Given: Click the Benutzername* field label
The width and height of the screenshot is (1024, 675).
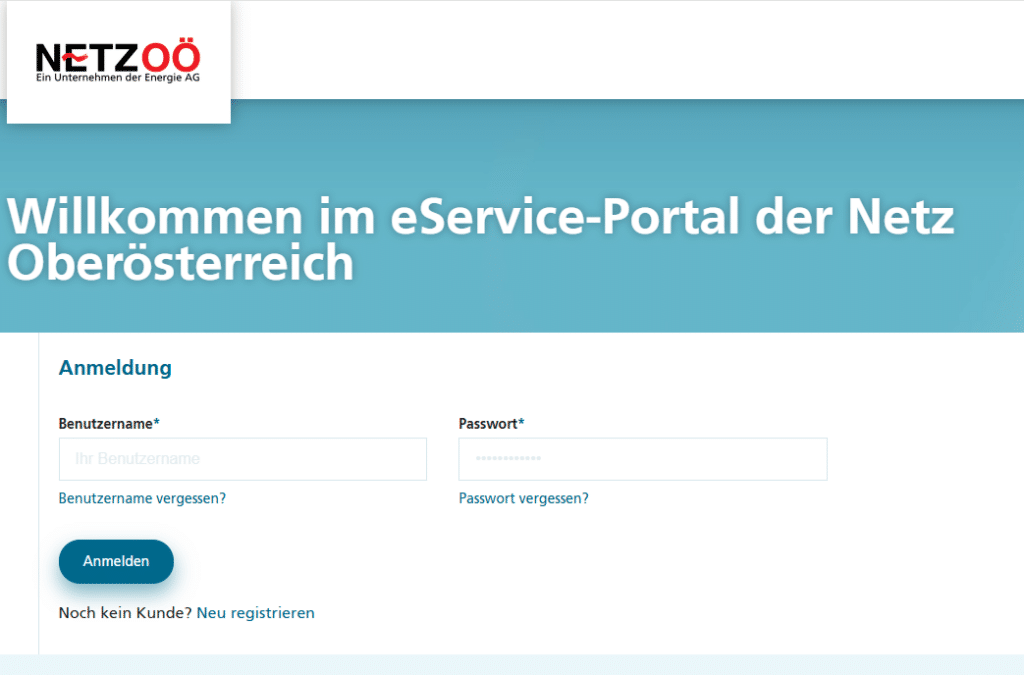Looking at the screenshot, I should tap(109, 424).
